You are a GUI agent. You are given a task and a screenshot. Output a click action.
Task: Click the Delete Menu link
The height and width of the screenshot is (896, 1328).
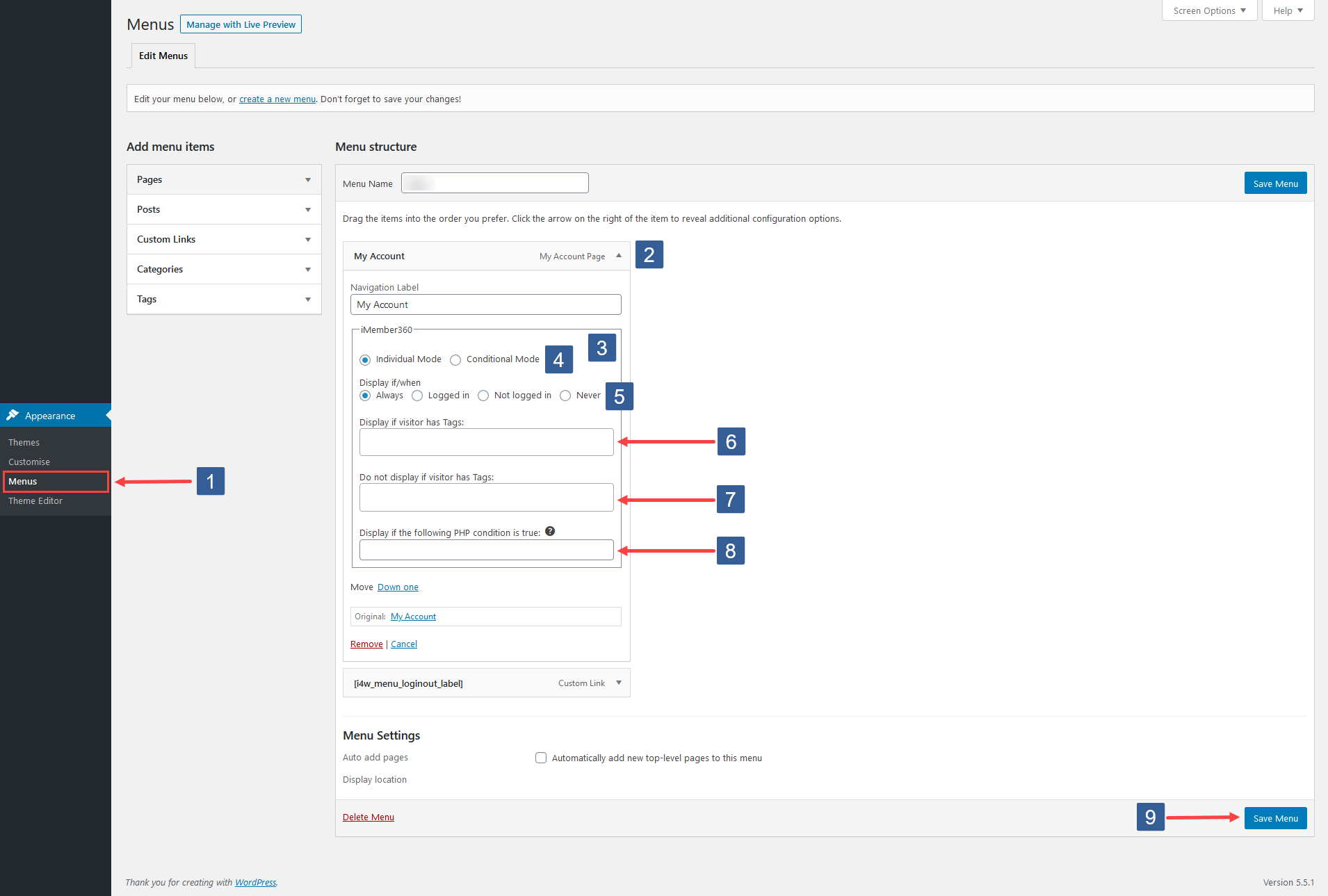(368, 817)
